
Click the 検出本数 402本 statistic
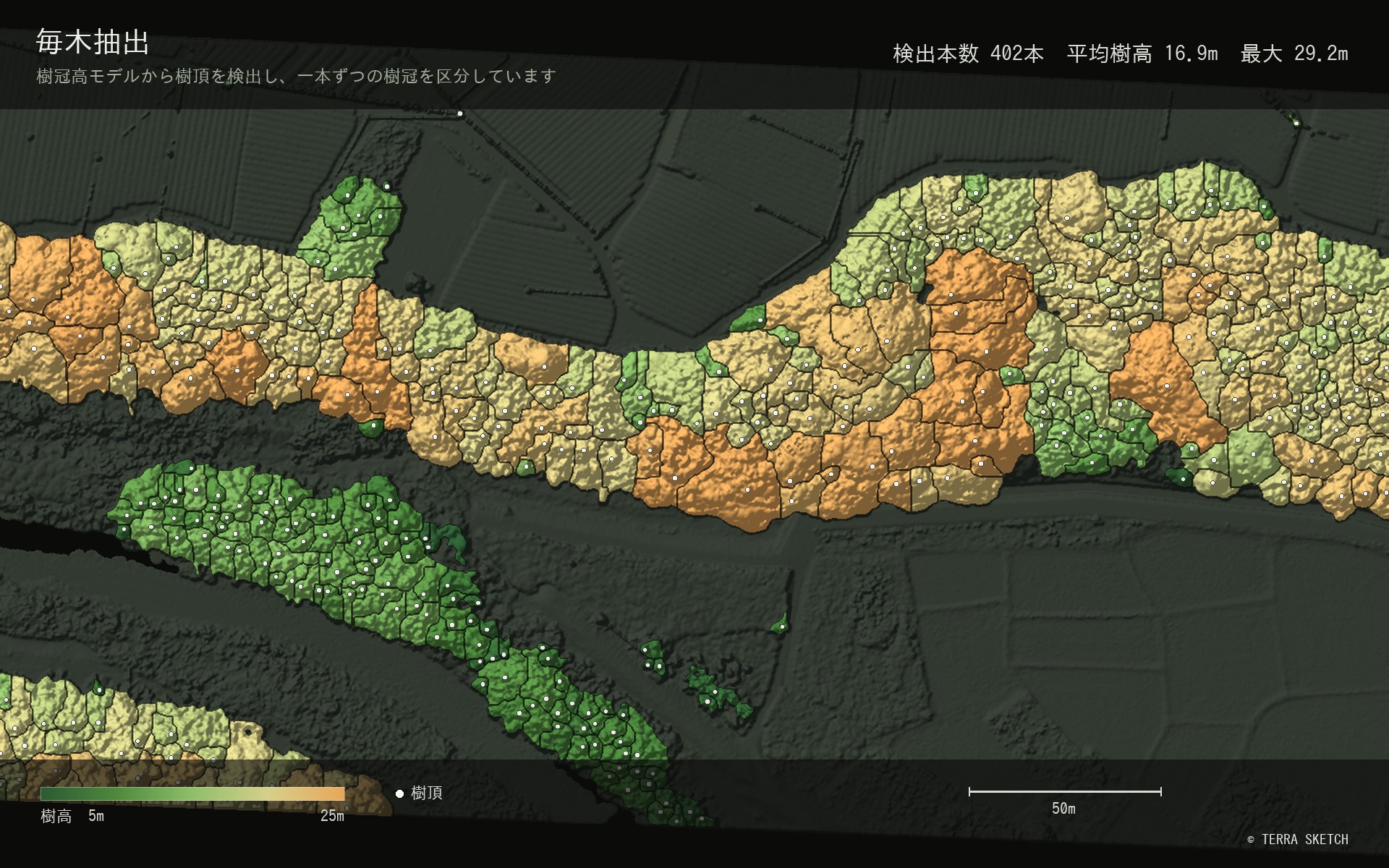968,54
